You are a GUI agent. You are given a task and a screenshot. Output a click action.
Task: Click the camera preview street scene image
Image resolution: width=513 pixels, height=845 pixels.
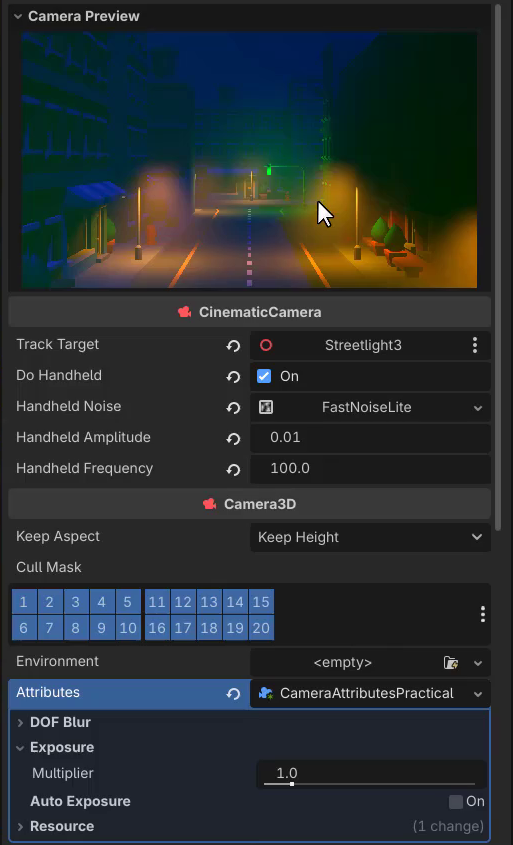coord(249,160)
